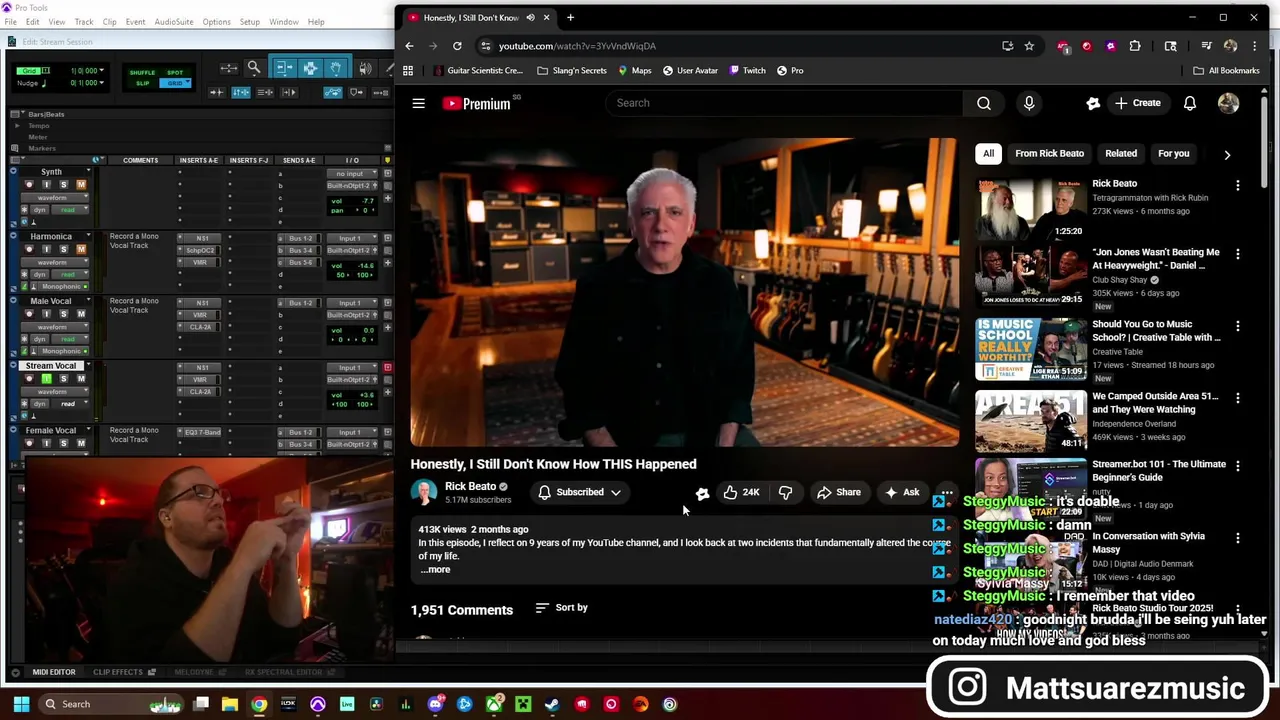Open Pro Tools AudioSuite menu
The image size is (1280, 720).
point(173,22)
